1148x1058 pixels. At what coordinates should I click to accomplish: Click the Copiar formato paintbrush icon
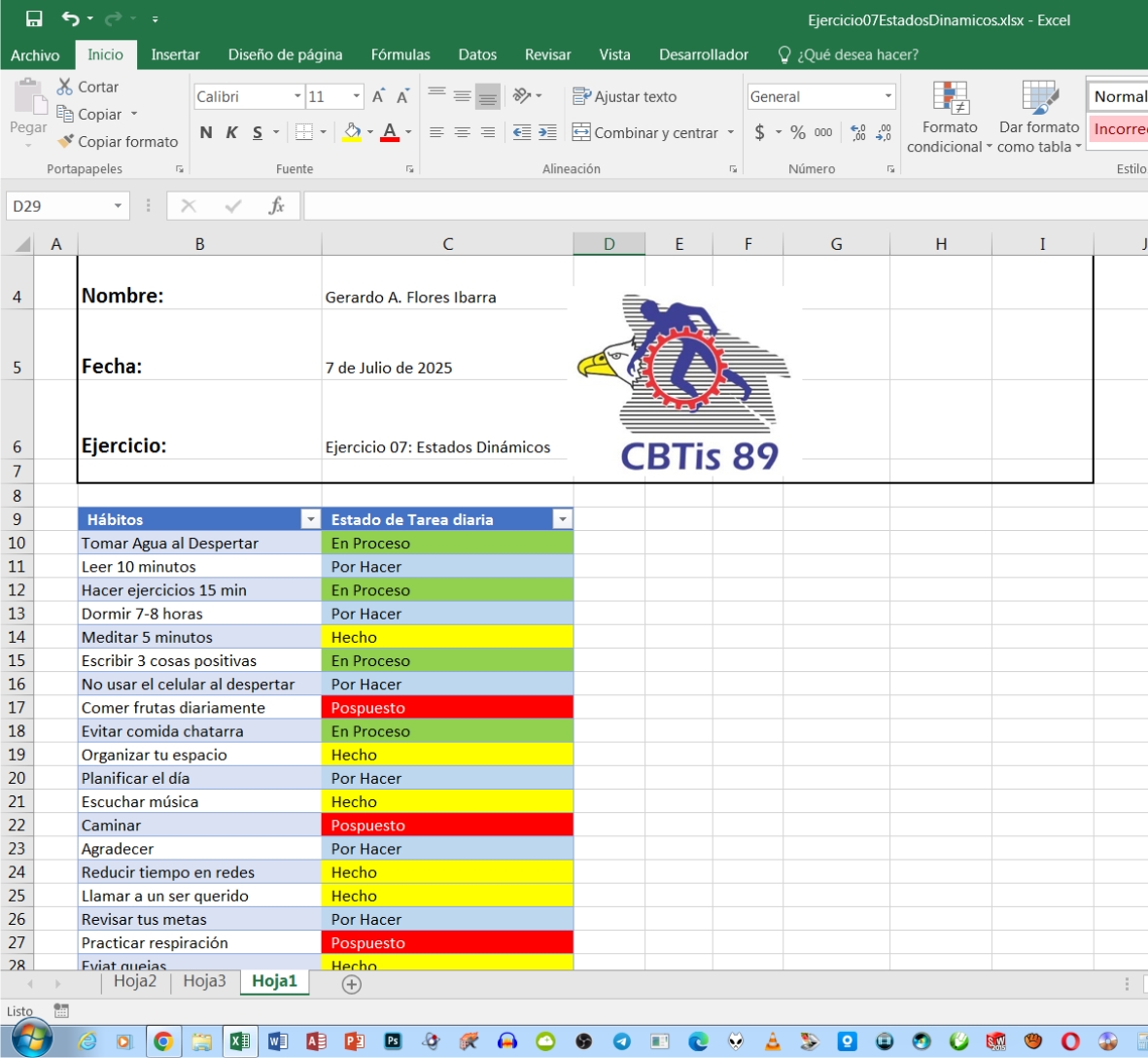click(65, 141)
